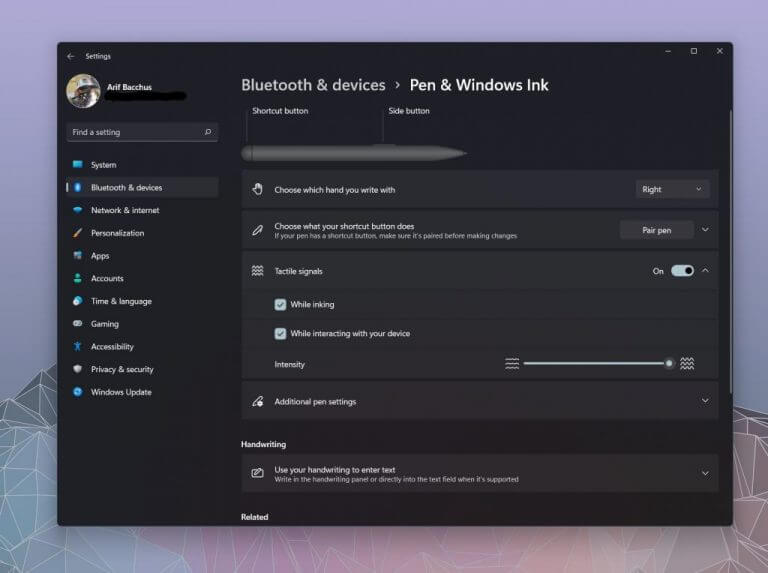Go to Apps settings

[x=143, y=255]
